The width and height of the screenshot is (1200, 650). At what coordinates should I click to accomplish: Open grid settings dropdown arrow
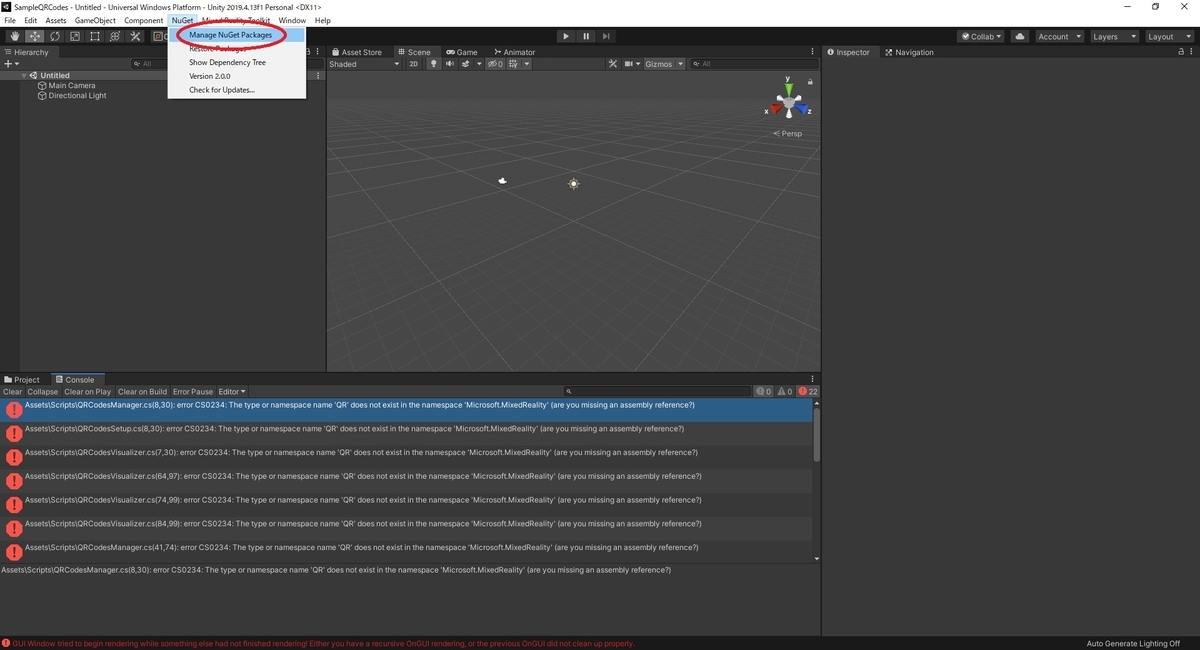point(527,64)
